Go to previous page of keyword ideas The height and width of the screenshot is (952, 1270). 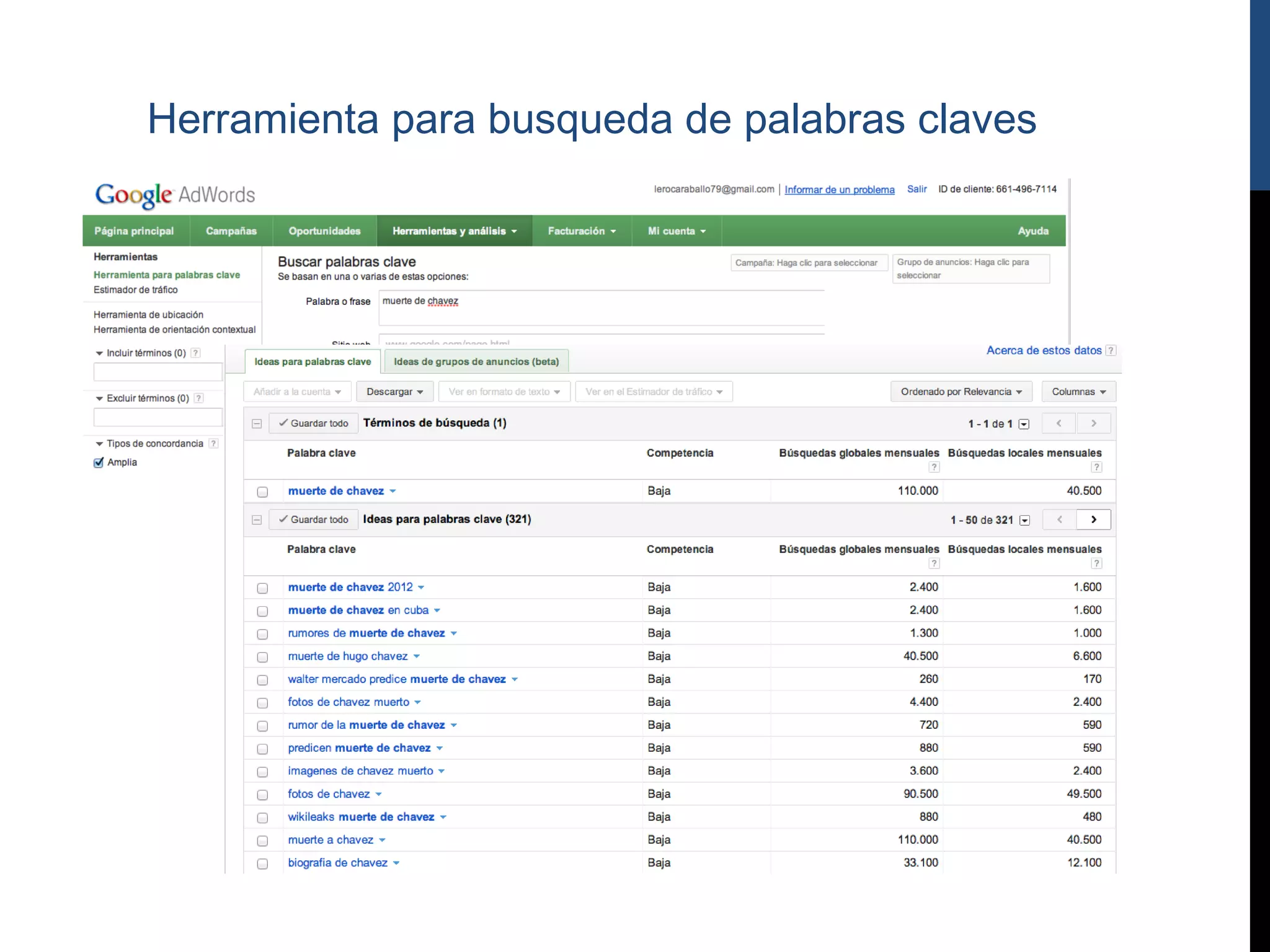(1060, 519)
